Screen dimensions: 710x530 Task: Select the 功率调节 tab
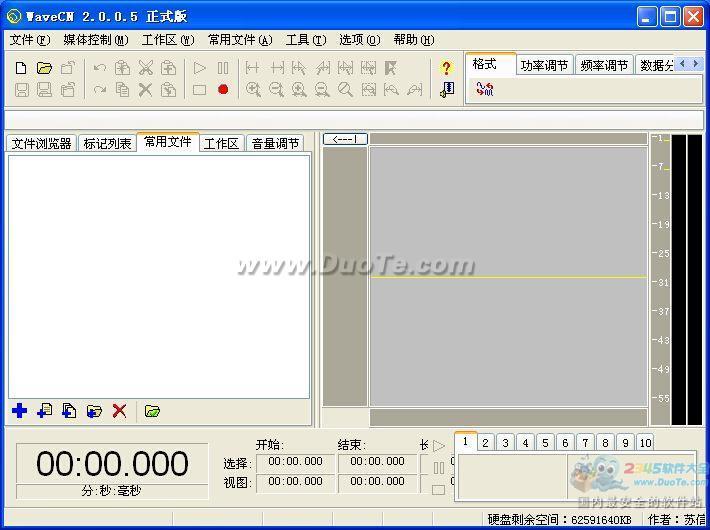pyautogui.click(x=545, y=65)
